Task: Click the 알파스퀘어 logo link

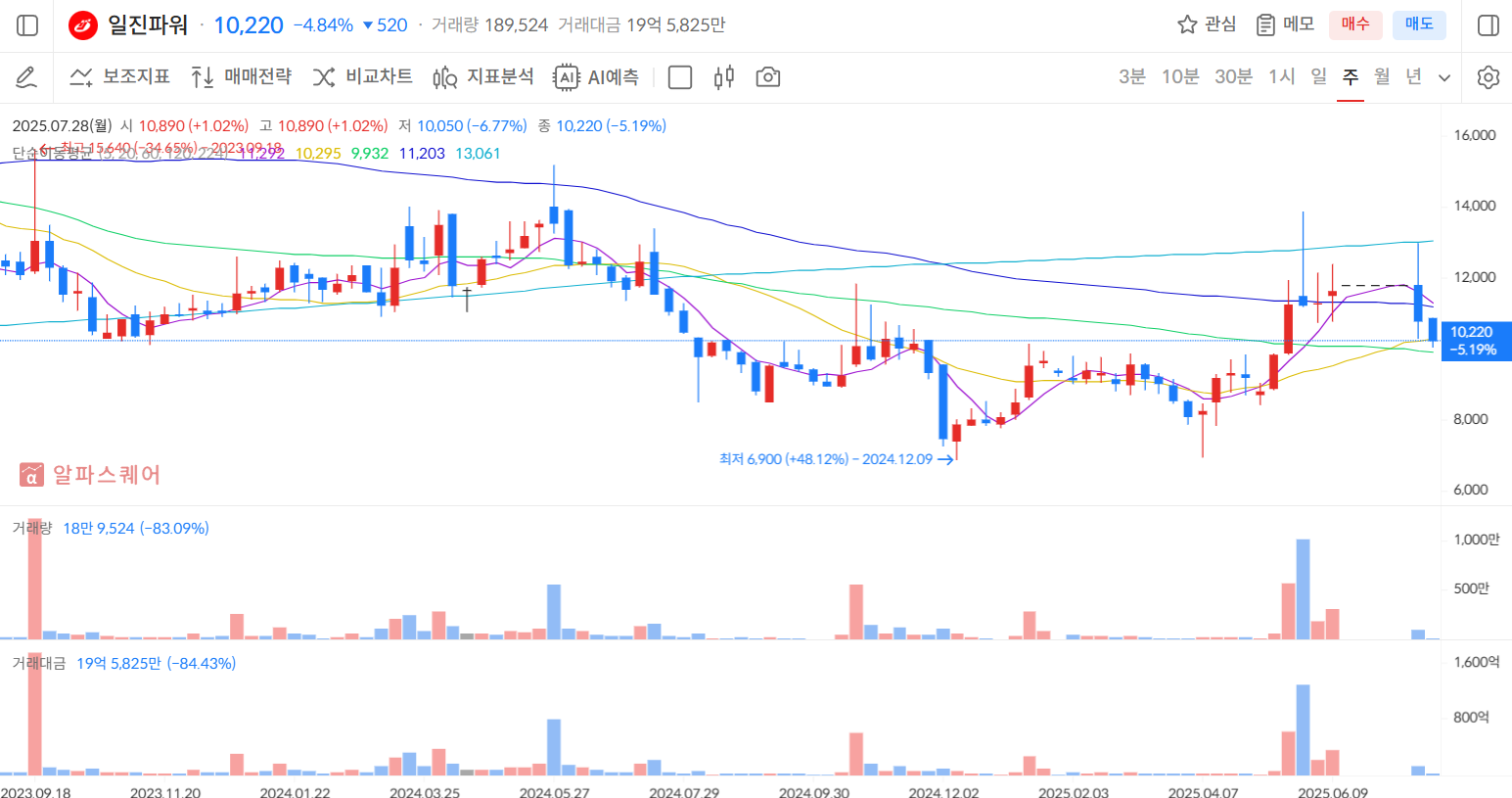Action: pyautogui.click(x=89, y=475)
